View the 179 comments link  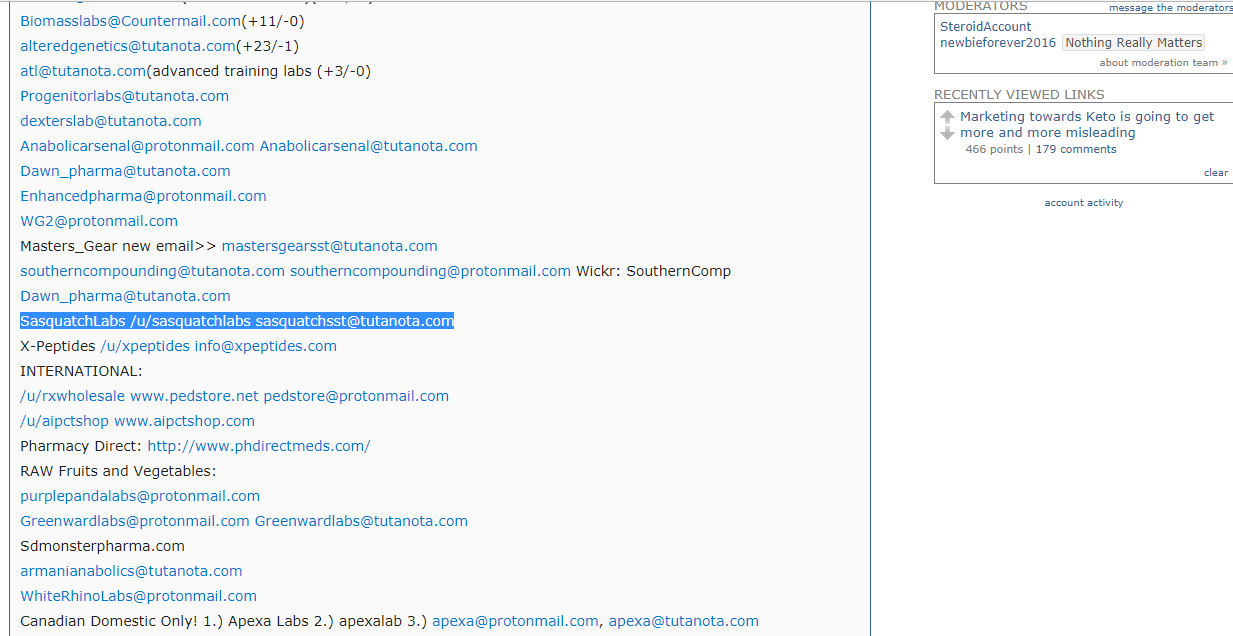pyautogui.click(x=1076, y=150)
